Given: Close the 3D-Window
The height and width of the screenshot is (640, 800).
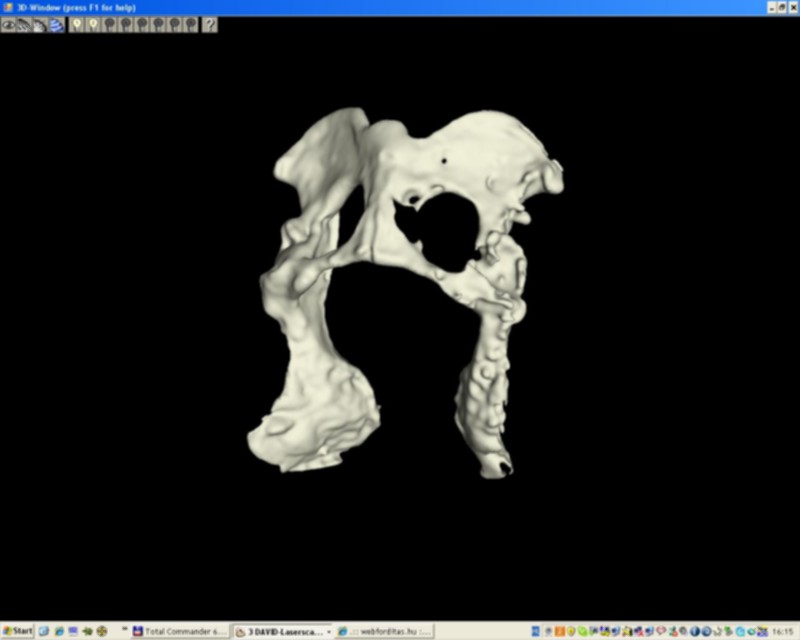Looking at the screenshot, I should coord(792,7).
